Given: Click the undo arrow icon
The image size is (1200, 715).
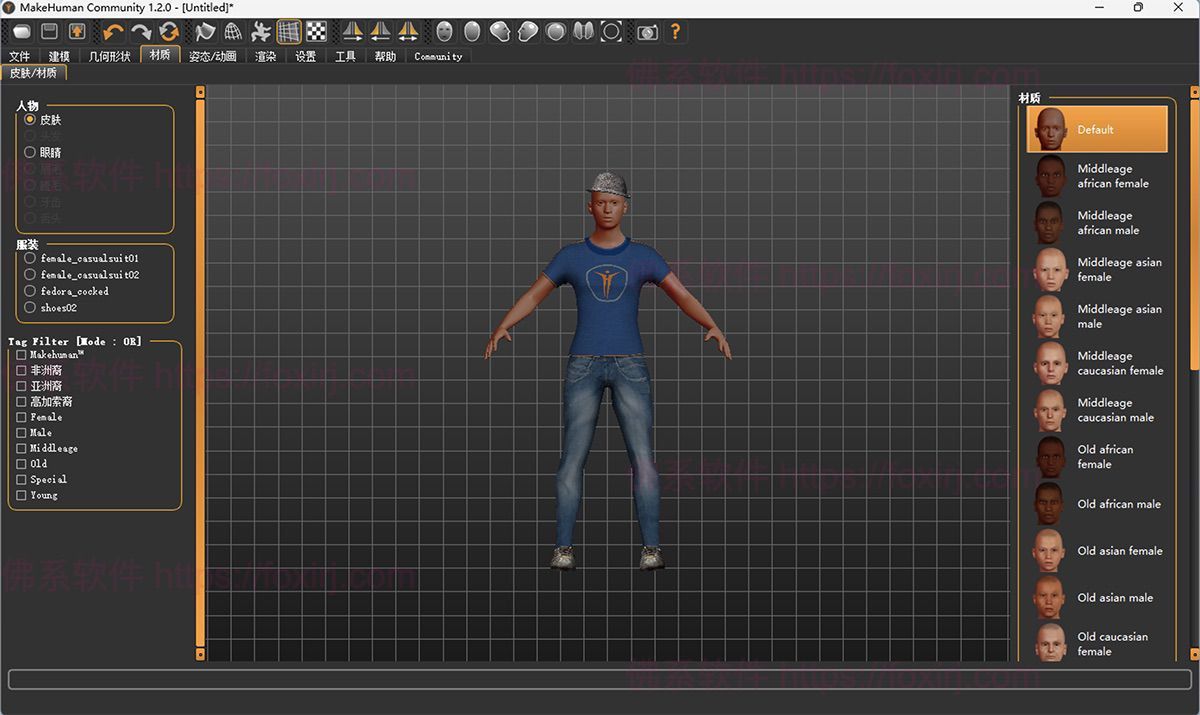Looking at the screenshot, I should (113, 32).
